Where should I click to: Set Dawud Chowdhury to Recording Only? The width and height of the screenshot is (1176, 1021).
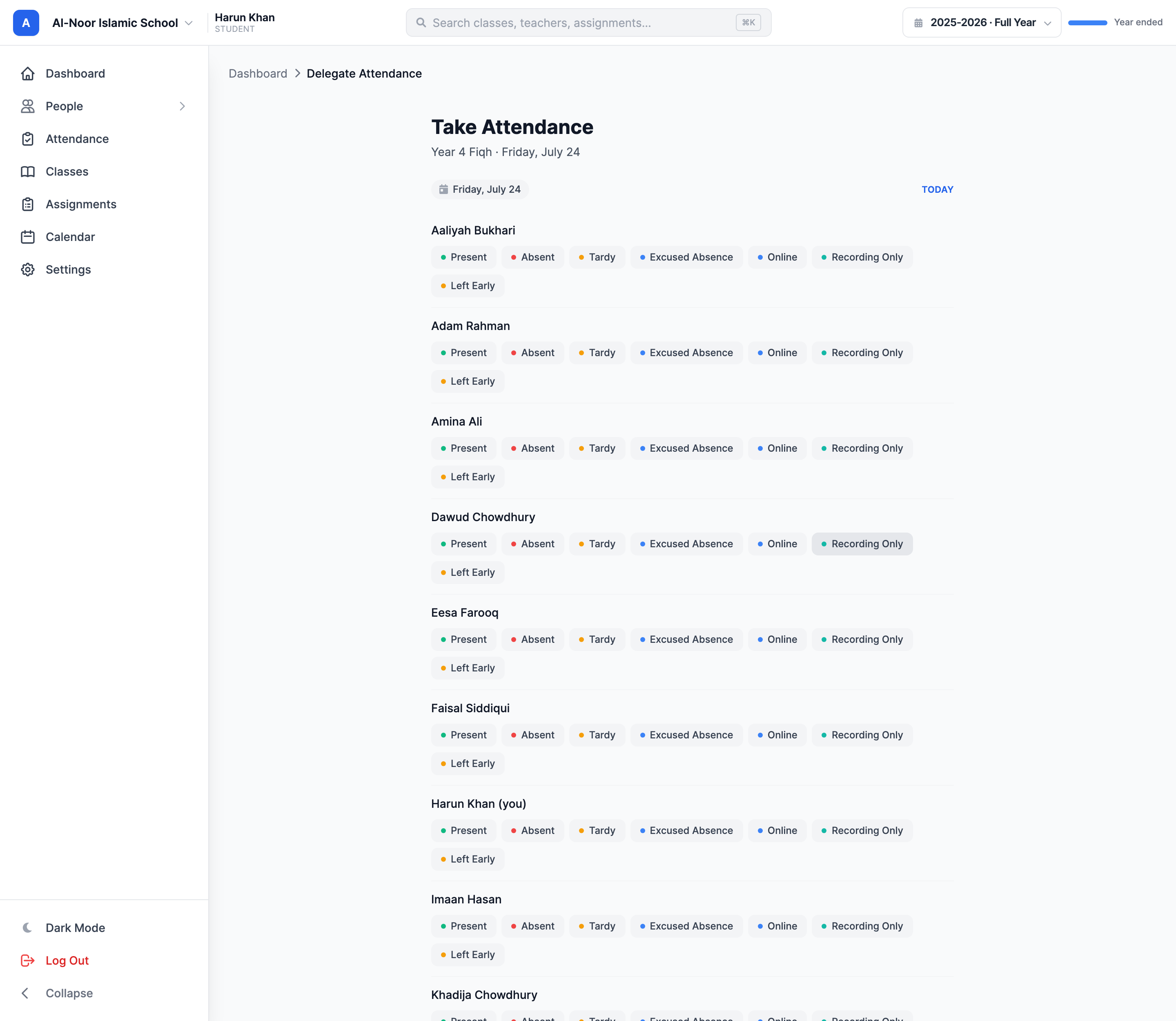(x=862, y=544)
